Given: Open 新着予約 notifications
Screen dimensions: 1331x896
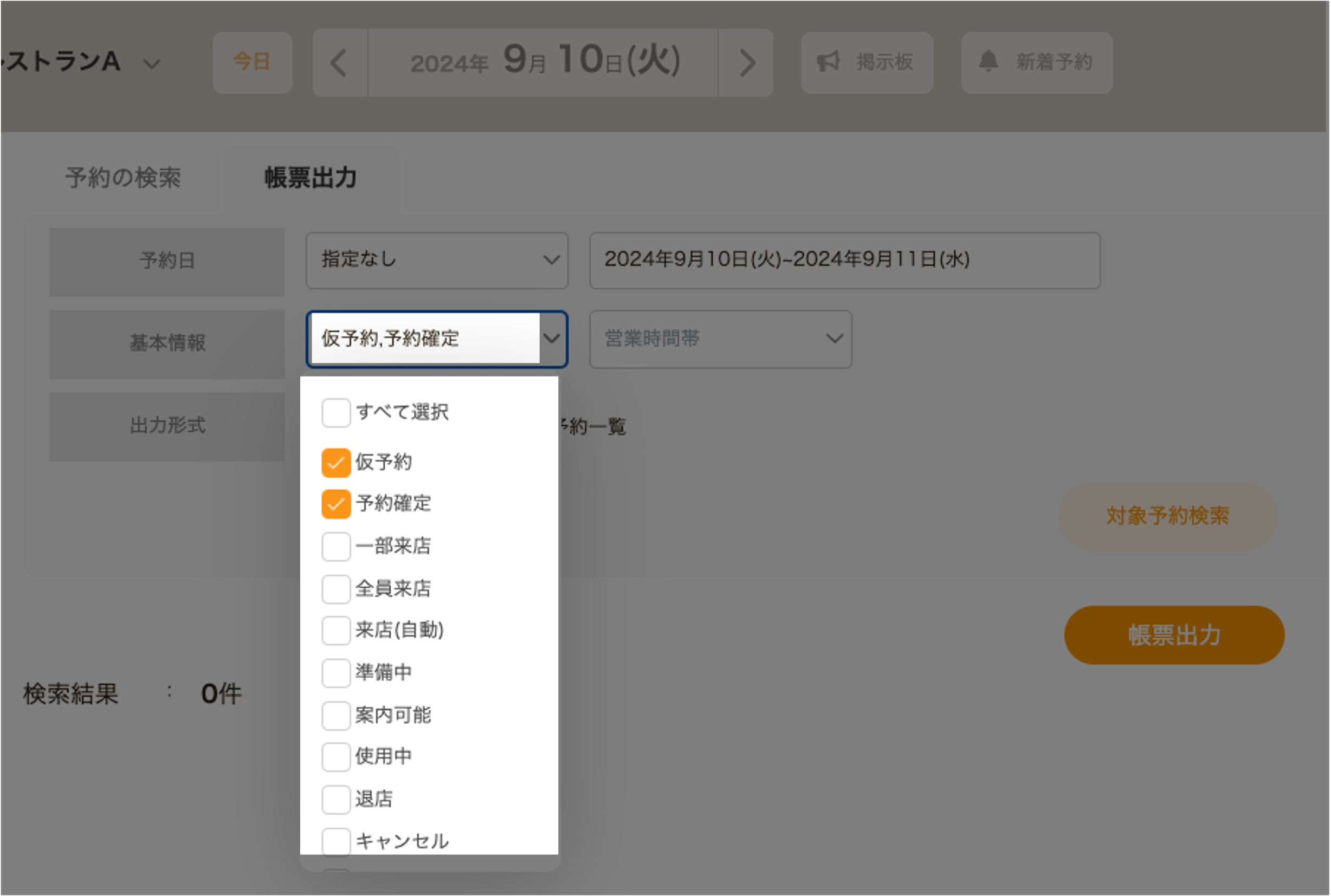Looking at the screenshot, I should coord(1037,62).
